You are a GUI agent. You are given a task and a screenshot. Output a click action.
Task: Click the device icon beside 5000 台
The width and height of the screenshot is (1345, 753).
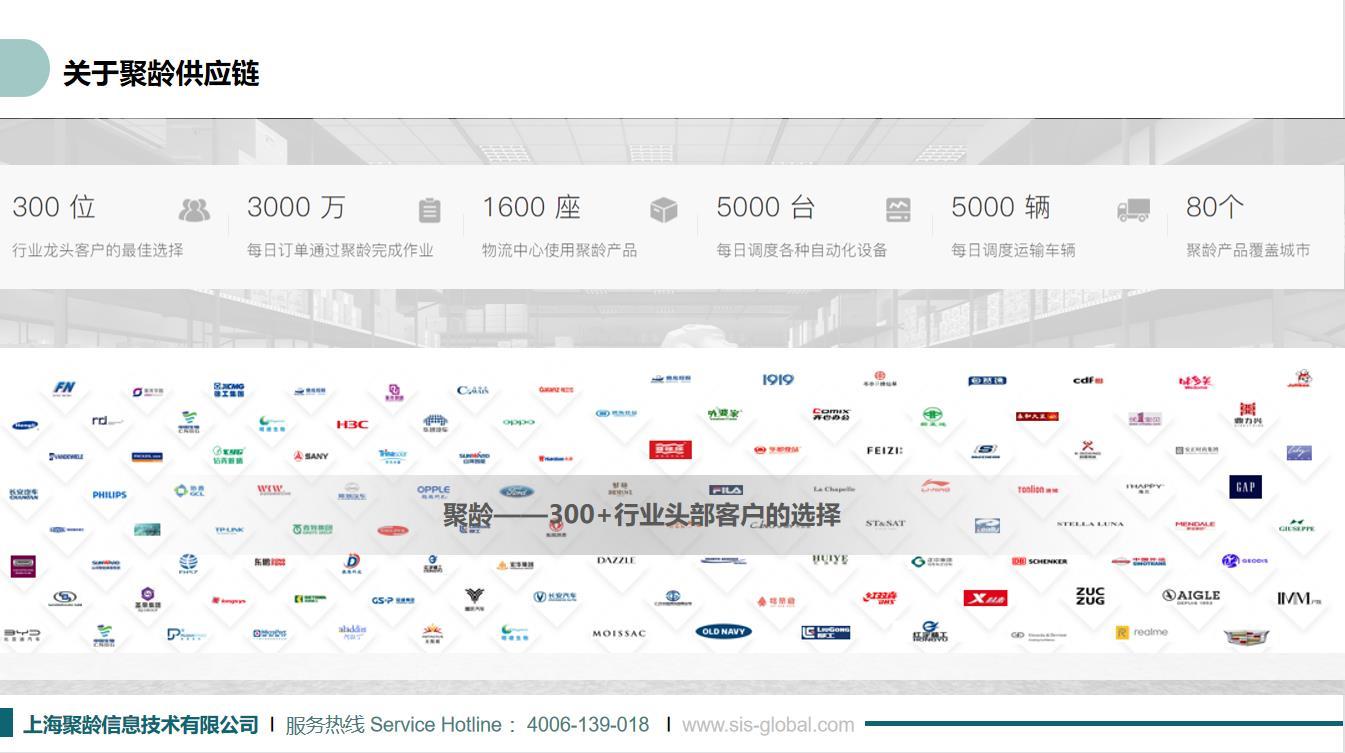click(898, 210)
